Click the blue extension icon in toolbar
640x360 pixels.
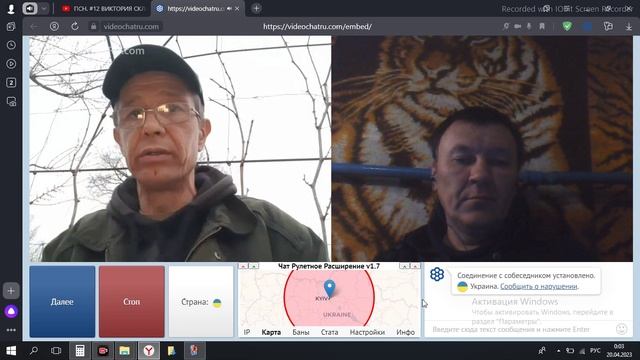[x=588, y=26]
